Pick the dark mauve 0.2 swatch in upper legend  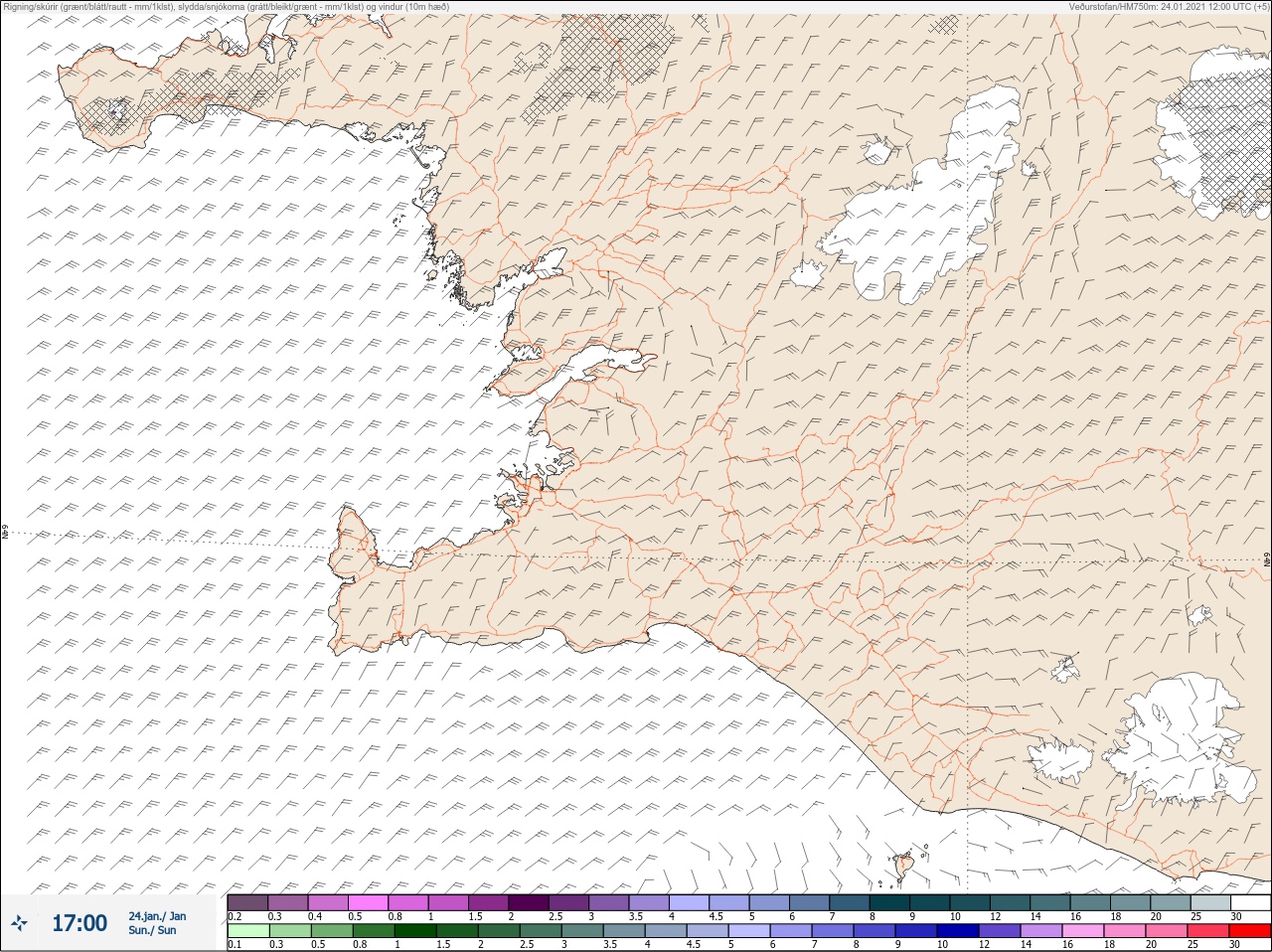(x=247, y=902)
